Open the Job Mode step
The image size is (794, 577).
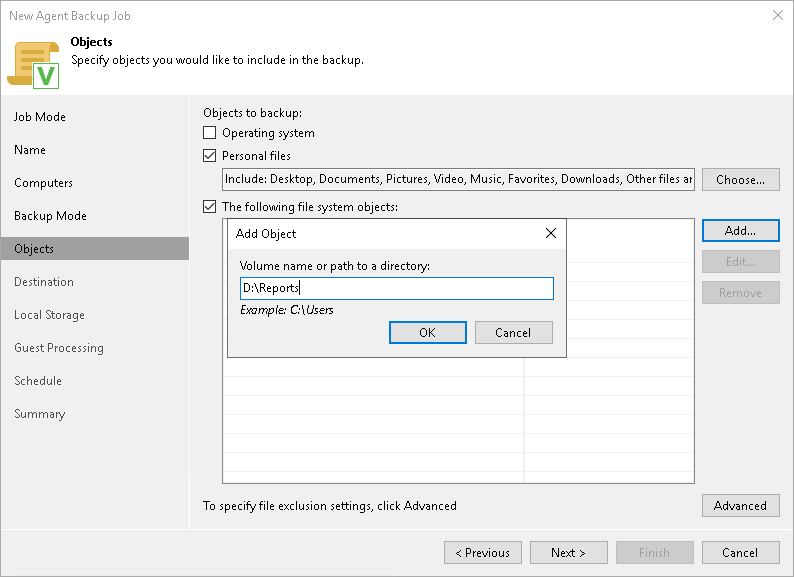click(39, 117)
